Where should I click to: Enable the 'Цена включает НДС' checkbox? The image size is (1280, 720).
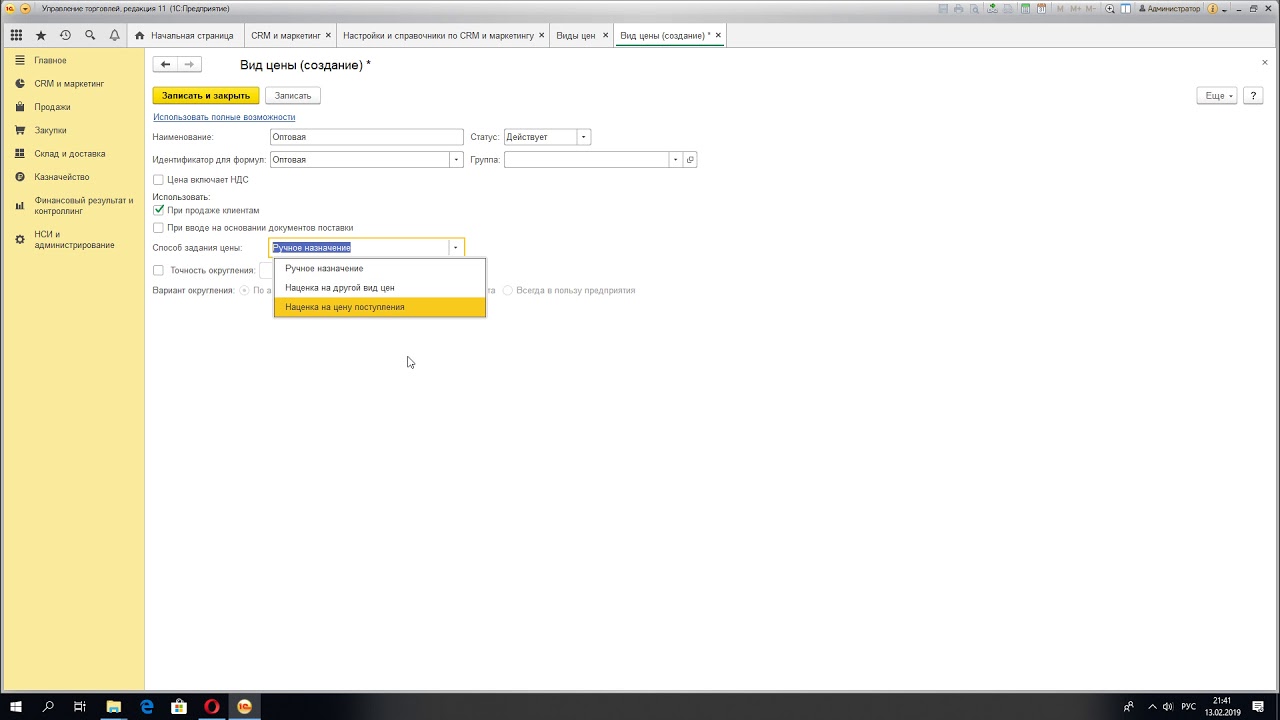tap(158, 180)
